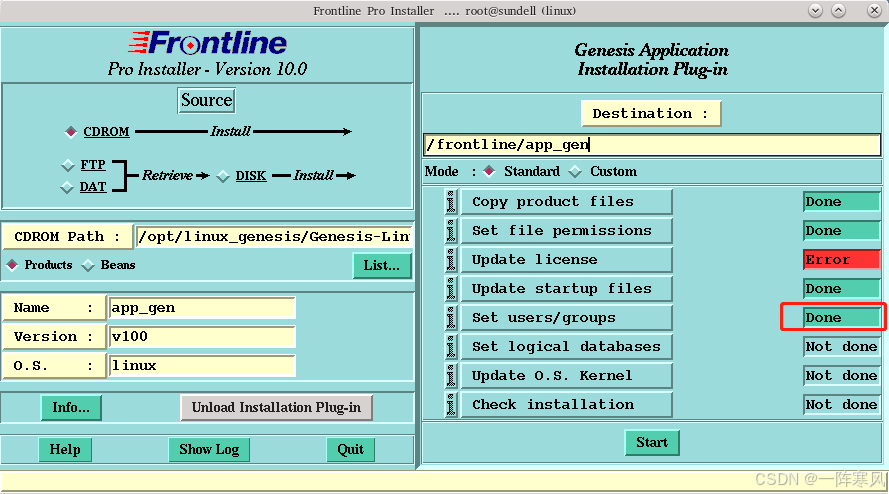
Task: Open info icon for Set file permissions
Action: coord(451,231)
